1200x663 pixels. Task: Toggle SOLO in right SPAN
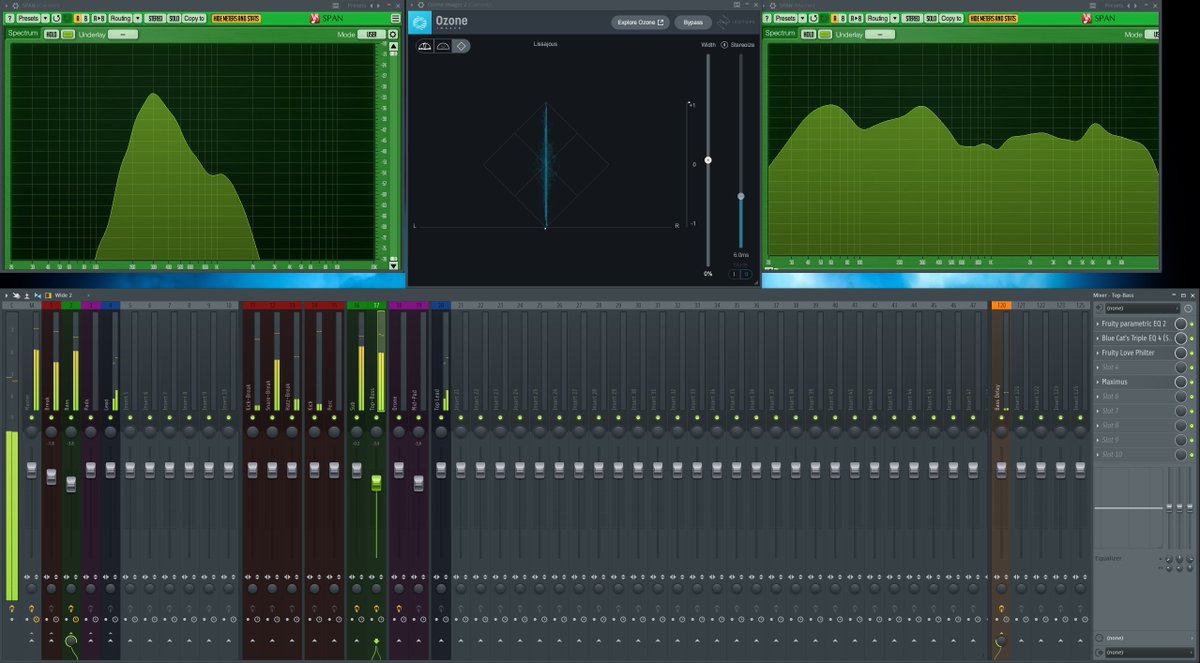[931, 18]
